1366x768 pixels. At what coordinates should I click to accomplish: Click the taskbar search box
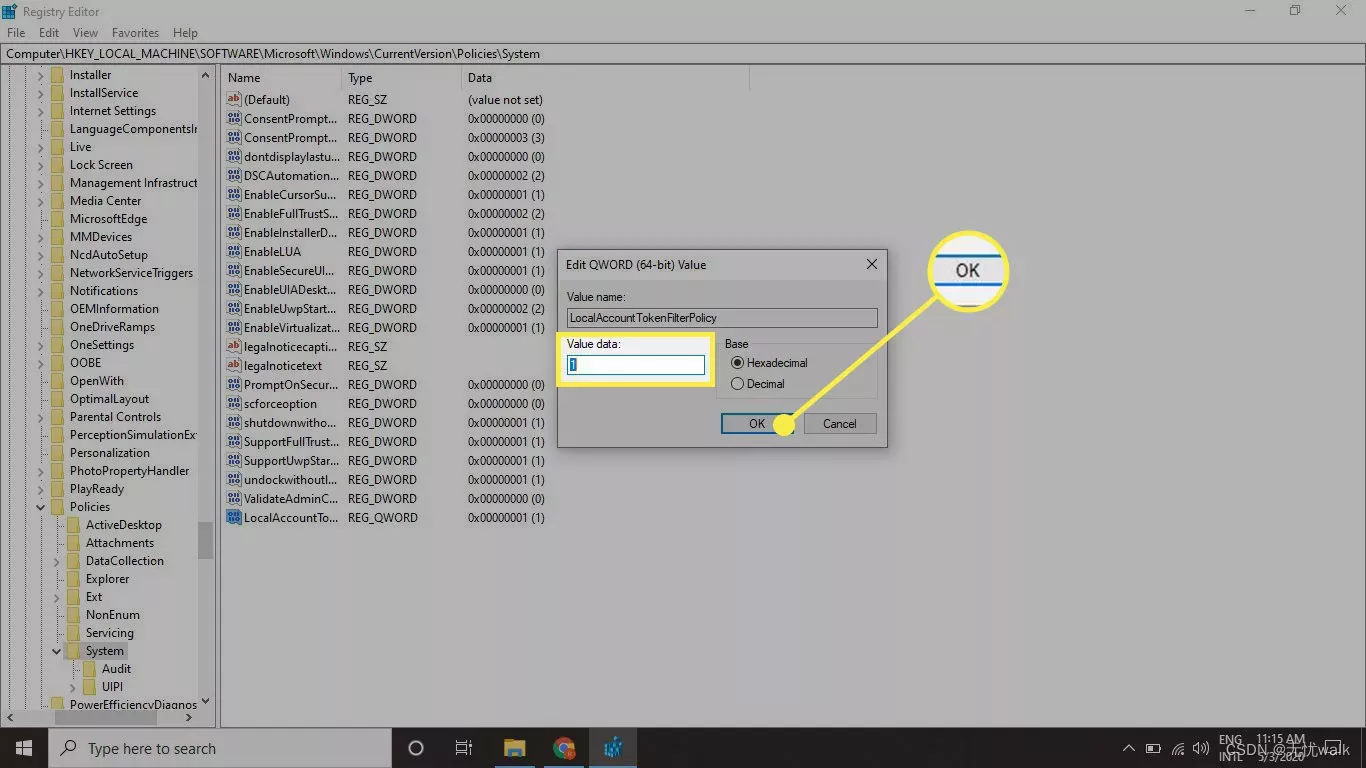[x=220, y=748]
